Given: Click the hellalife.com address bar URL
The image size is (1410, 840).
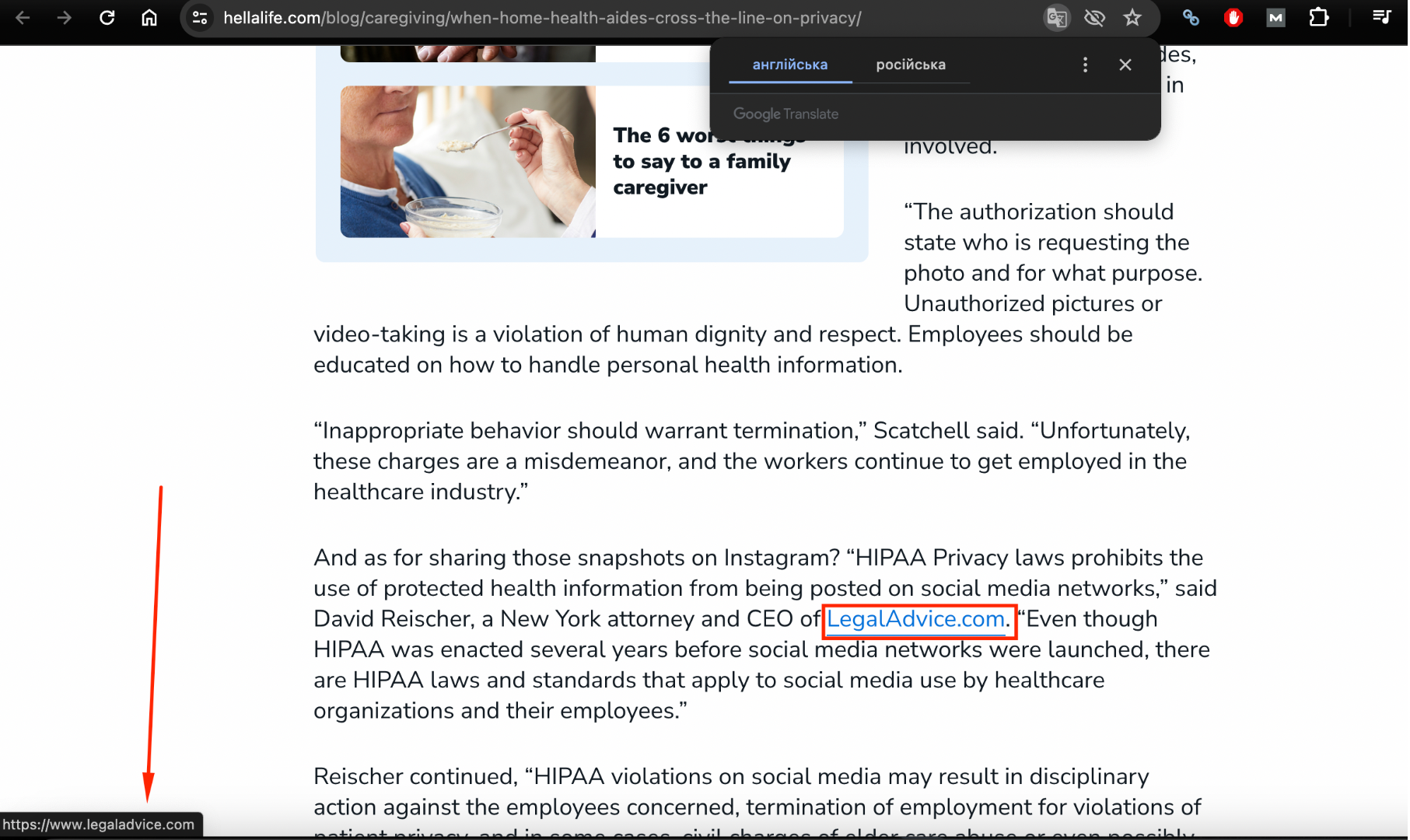Looking at the screenshot, I should [542, 17].
